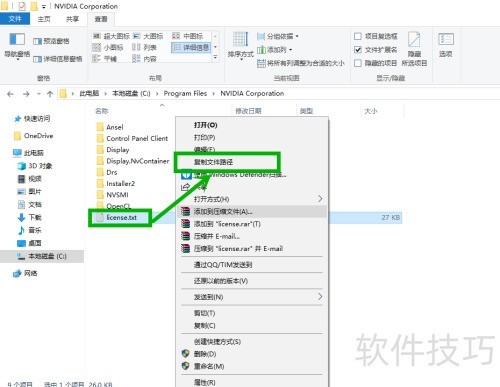Select medium icons layout
Image resolution: width=500 pixels, height=387 pixels.
click(x=188, y=36)
